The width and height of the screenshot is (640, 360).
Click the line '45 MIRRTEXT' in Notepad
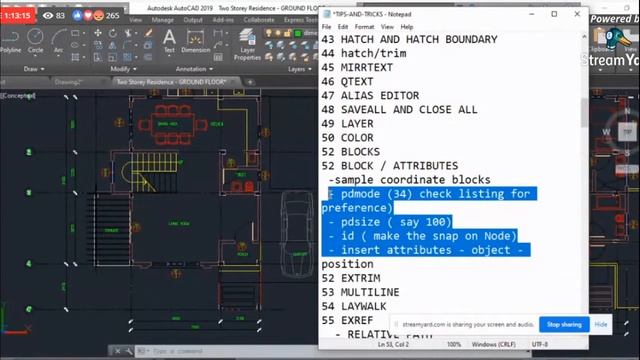(x=357, y=67)
